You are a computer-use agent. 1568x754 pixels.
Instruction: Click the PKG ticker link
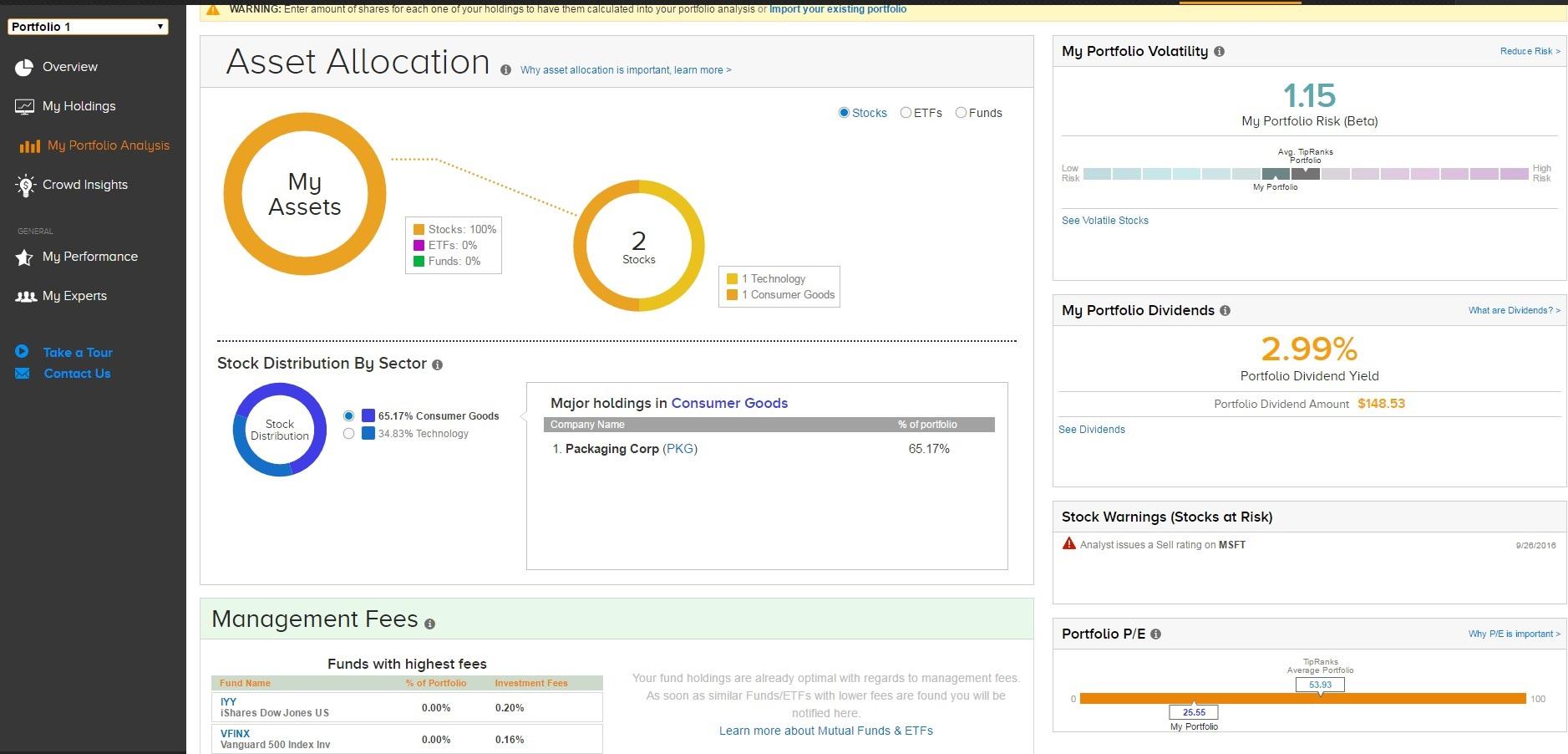pos(680,449)
